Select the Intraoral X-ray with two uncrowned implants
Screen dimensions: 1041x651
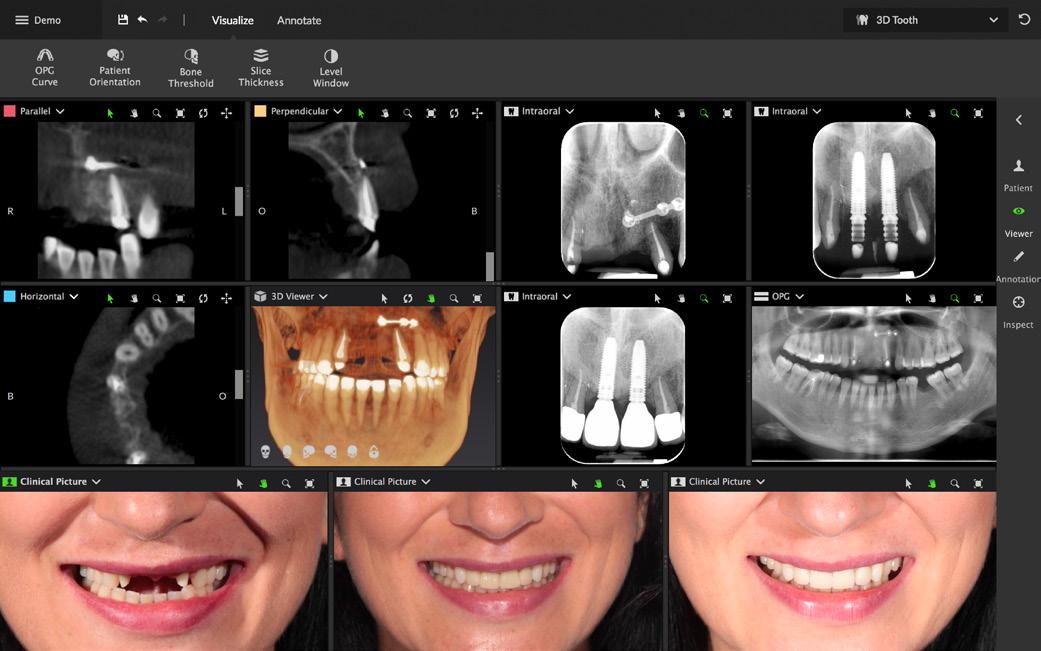(874, 200)
